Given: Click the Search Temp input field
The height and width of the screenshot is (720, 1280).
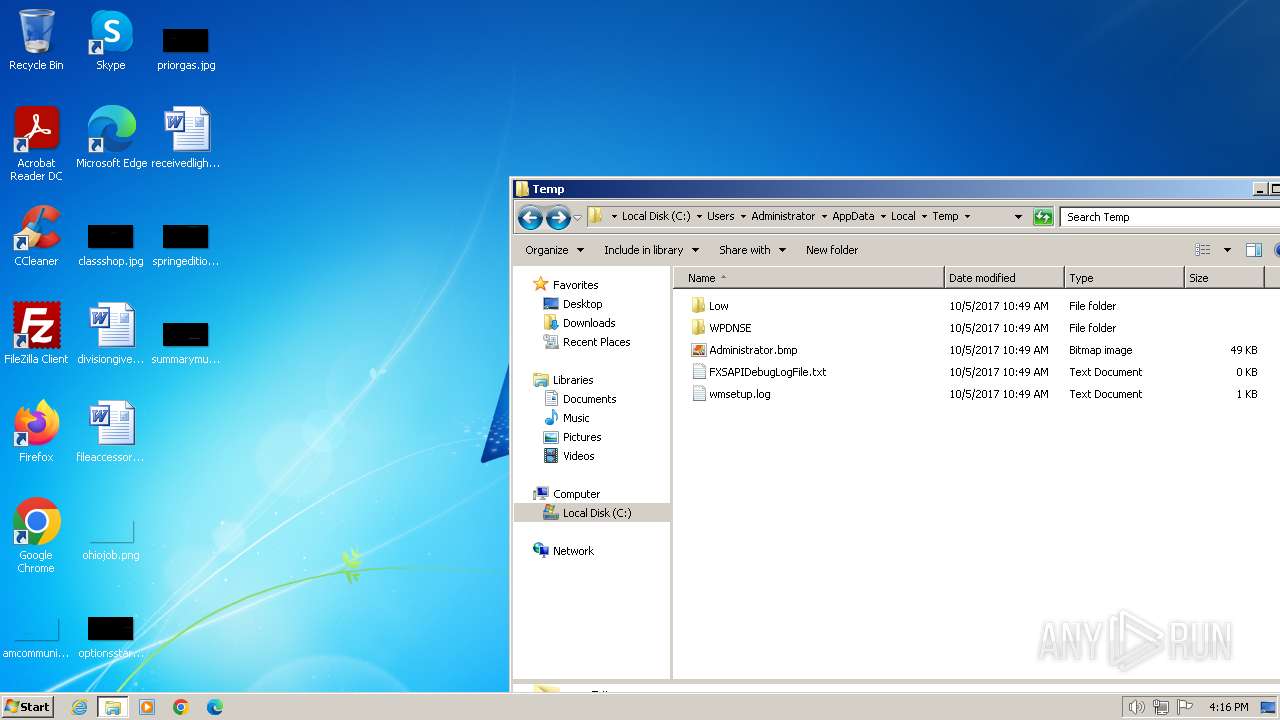Looking at the screenshot, I should tap(1170, 217).
